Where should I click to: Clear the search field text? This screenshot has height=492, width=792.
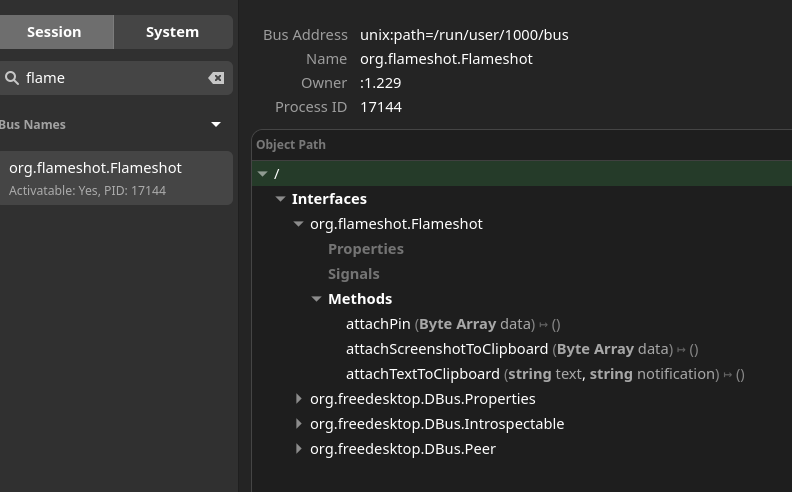coord(216,78)
